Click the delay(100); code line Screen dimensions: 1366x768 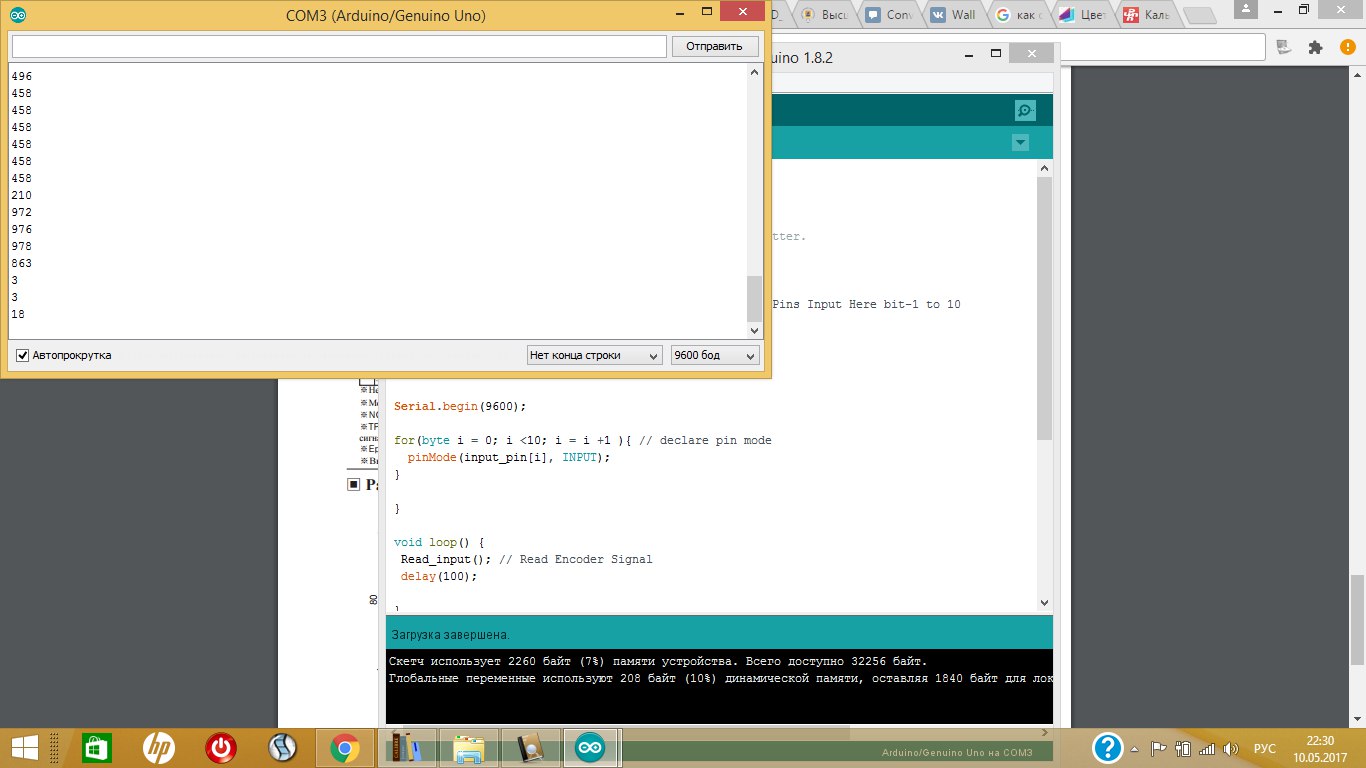click(439, 576)
